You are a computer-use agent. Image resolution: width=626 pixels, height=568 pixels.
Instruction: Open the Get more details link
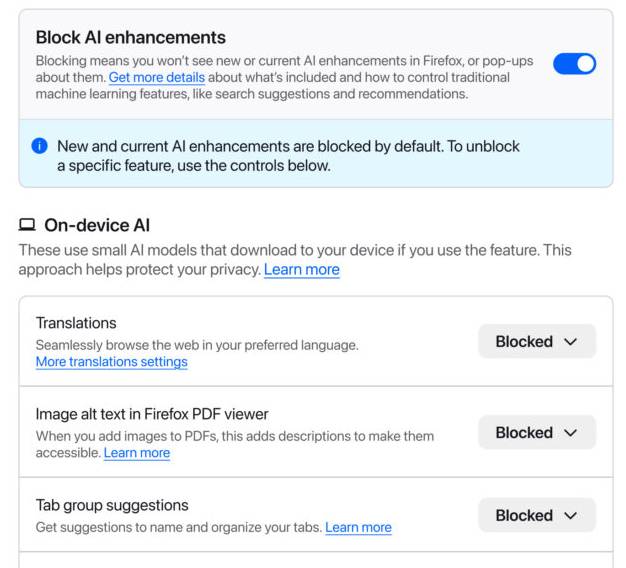click(x=157, y=78)
